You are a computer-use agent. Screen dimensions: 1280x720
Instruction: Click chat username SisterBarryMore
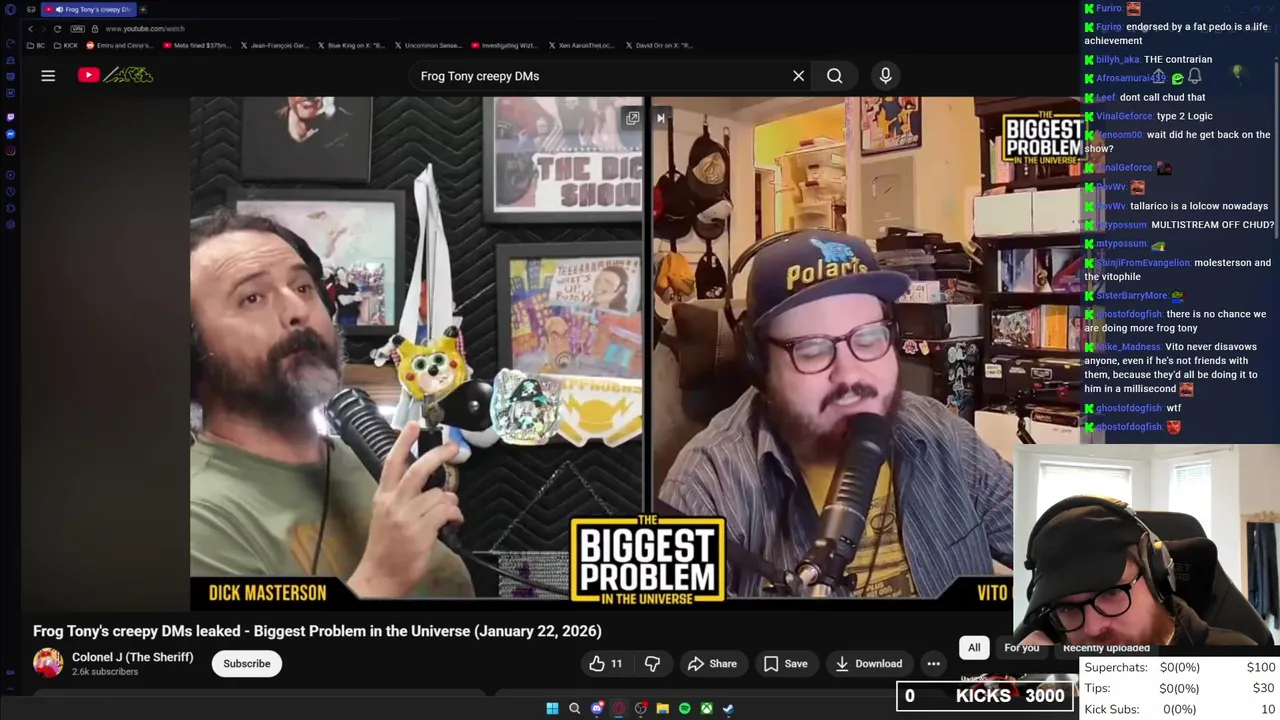point(1131,295)
